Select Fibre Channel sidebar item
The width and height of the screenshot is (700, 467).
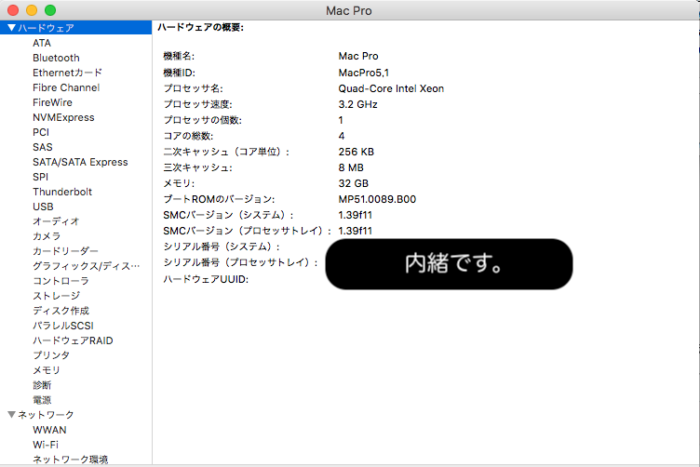tap(65, 88)
